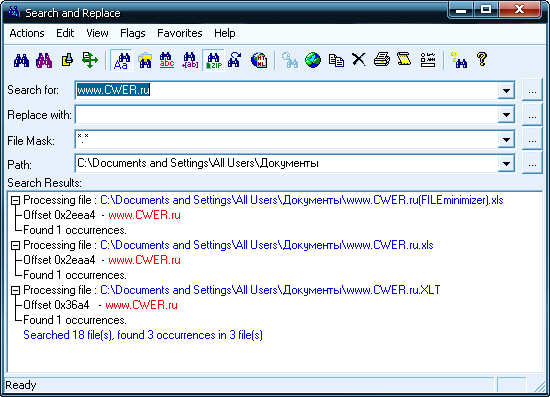The width and height of the screenshot is (550, 397).
Task: Browse for folder with Path ... button
Action: click(x=532, y=164)
